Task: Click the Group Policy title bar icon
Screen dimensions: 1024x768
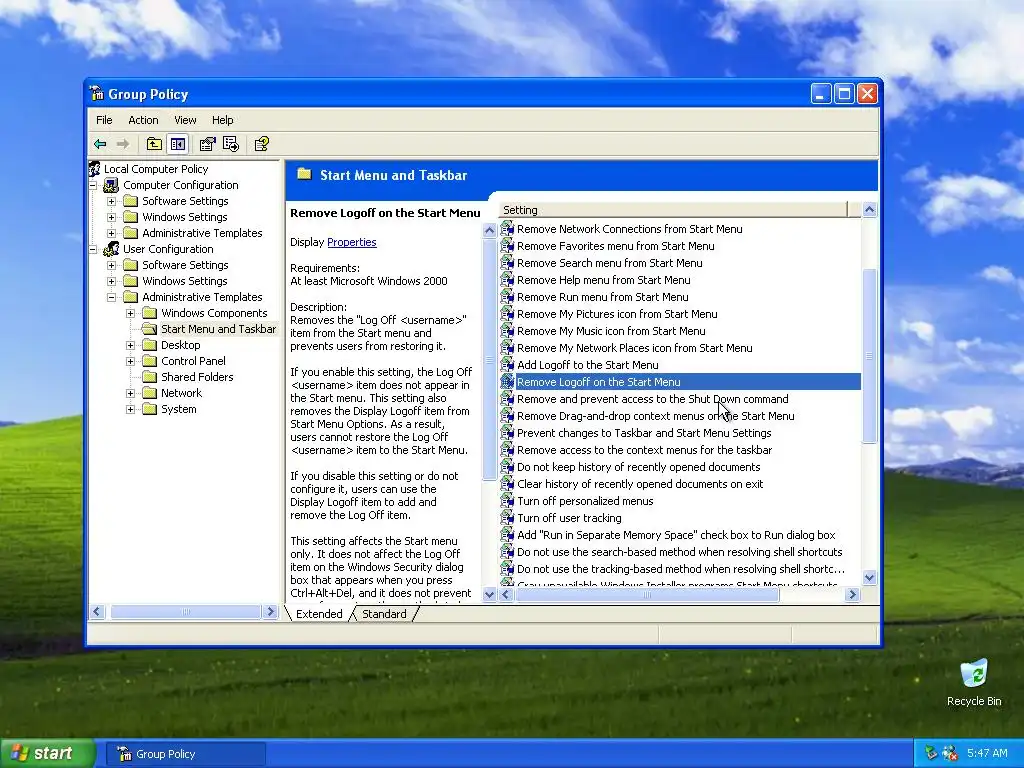Action: click(x=97, y=94)
